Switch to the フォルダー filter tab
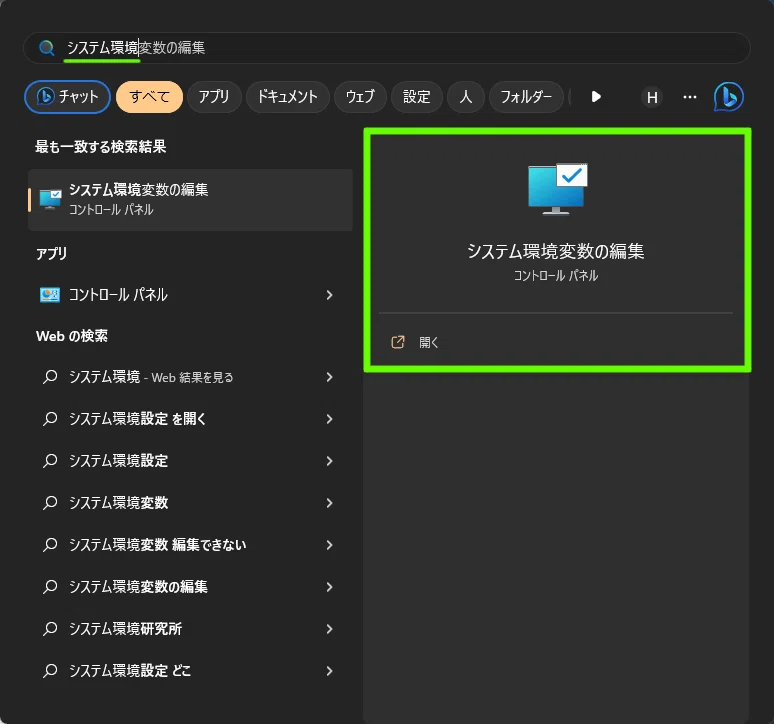The image size is (774, 724). (526, 97)
